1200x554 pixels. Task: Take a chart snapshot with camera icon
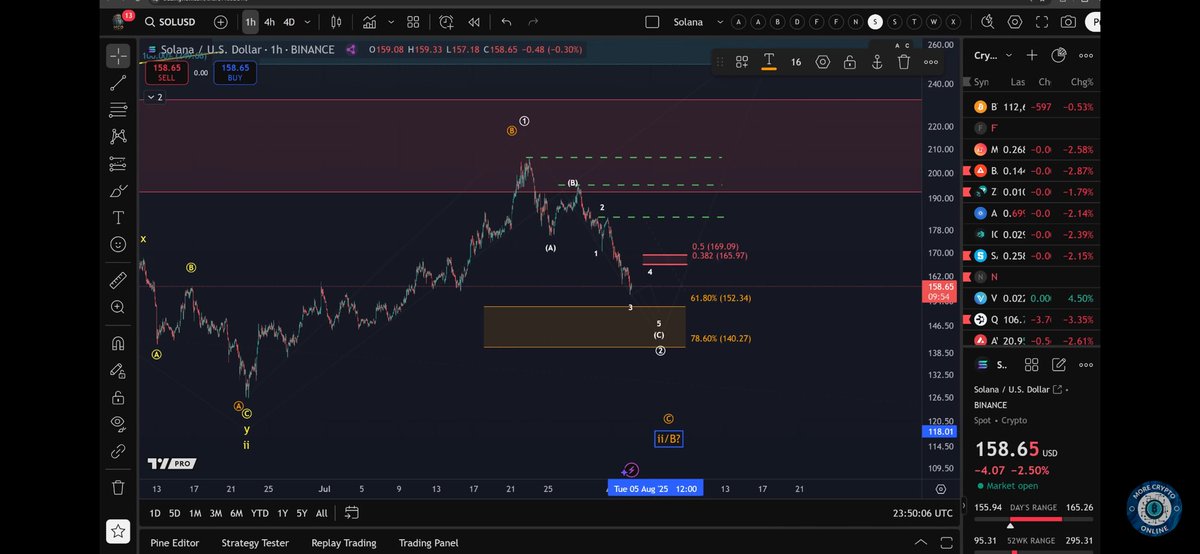pyautogui.click(x=1069, y=21)
